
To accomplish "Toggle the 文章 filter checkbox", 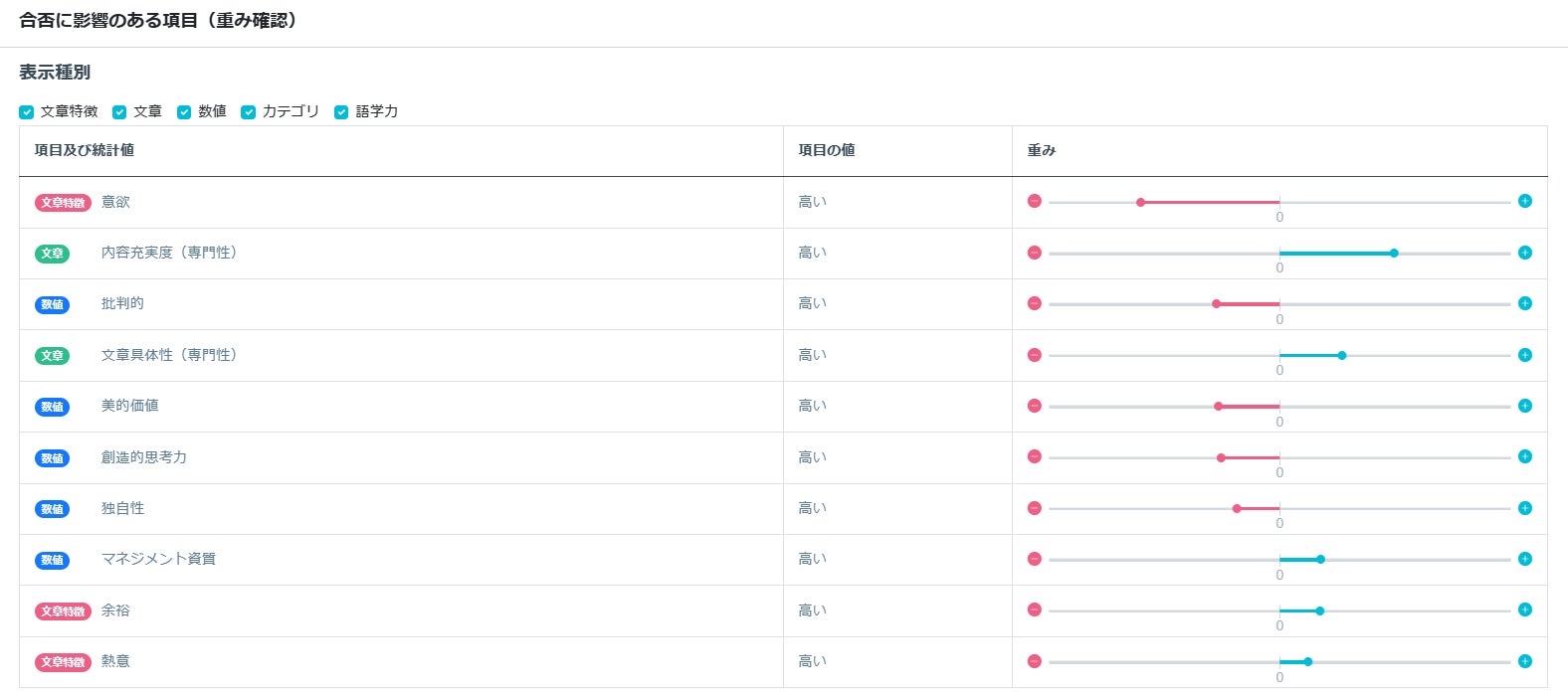I will (x=119, y=112).
